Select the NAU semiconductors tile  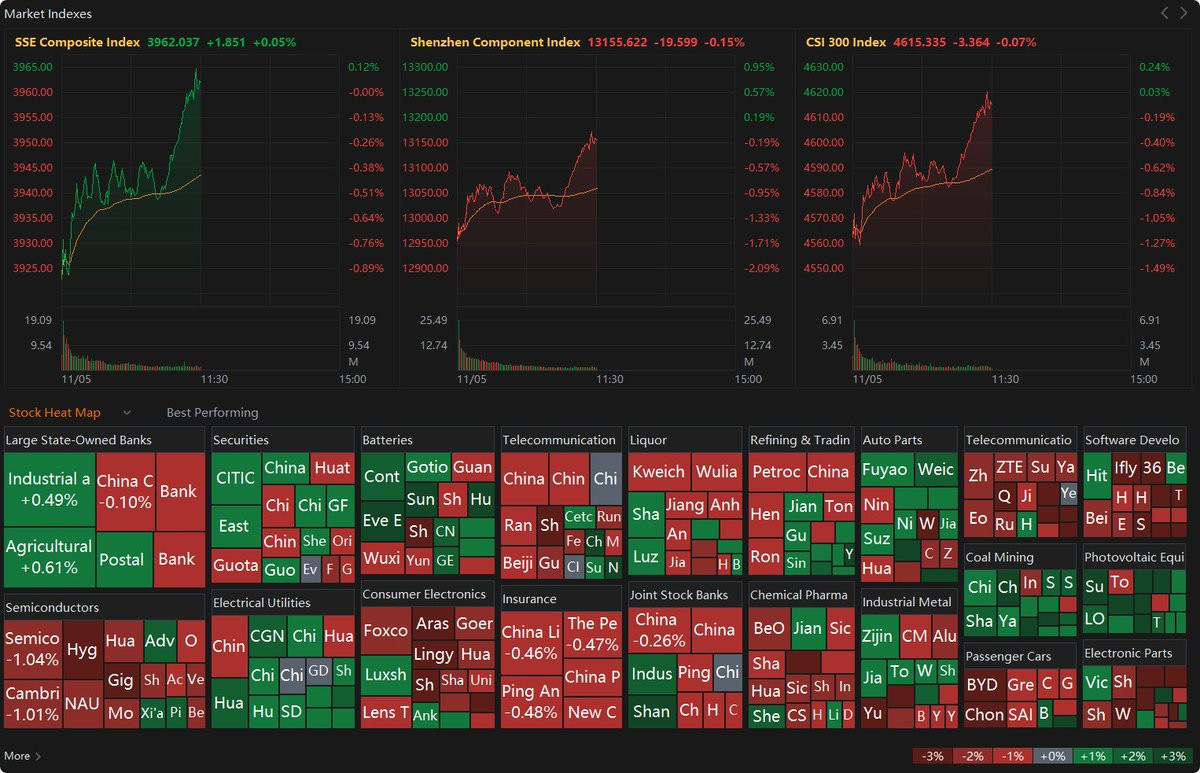point(82,702)
